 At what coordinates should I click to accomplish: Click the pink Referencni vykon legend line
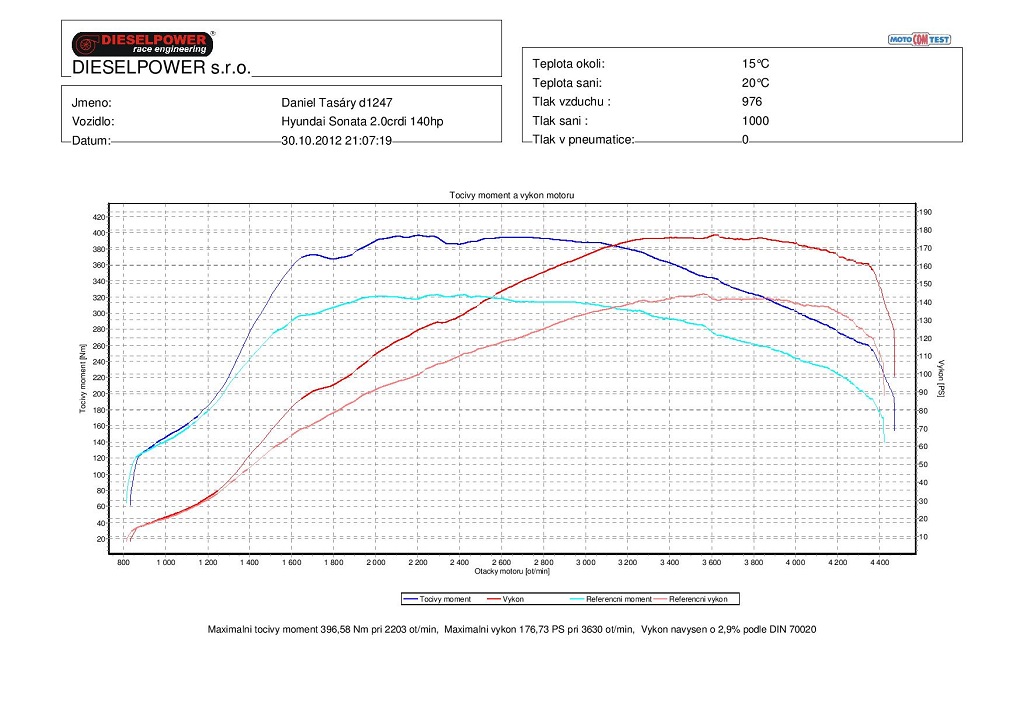click(660, 599)
